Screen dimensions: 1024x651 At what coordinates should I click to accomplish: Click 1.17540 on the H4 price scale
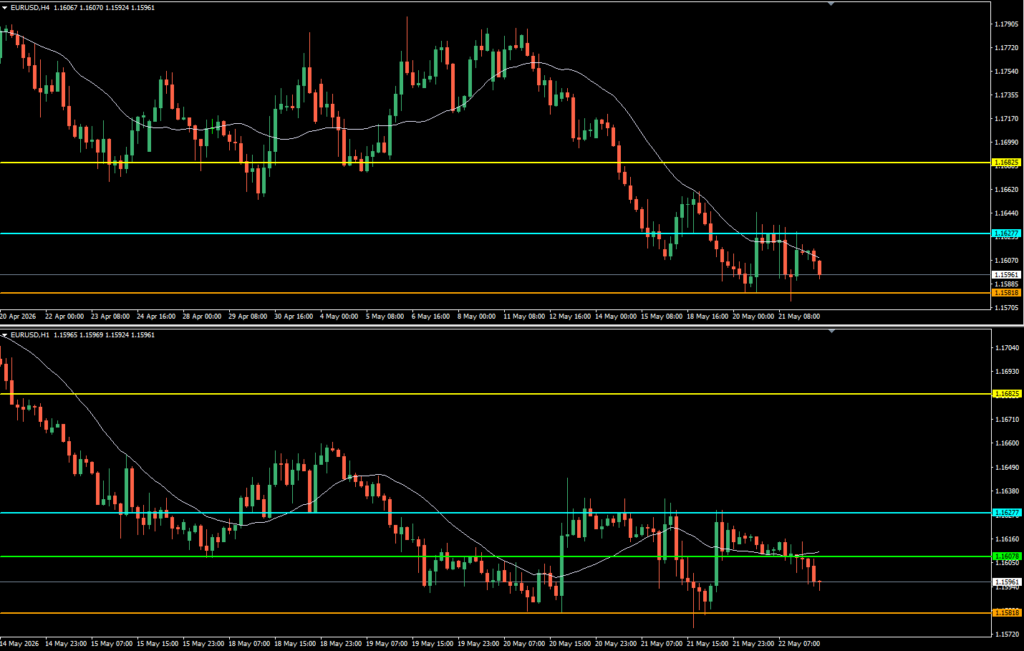click(x=1007, y=71)
